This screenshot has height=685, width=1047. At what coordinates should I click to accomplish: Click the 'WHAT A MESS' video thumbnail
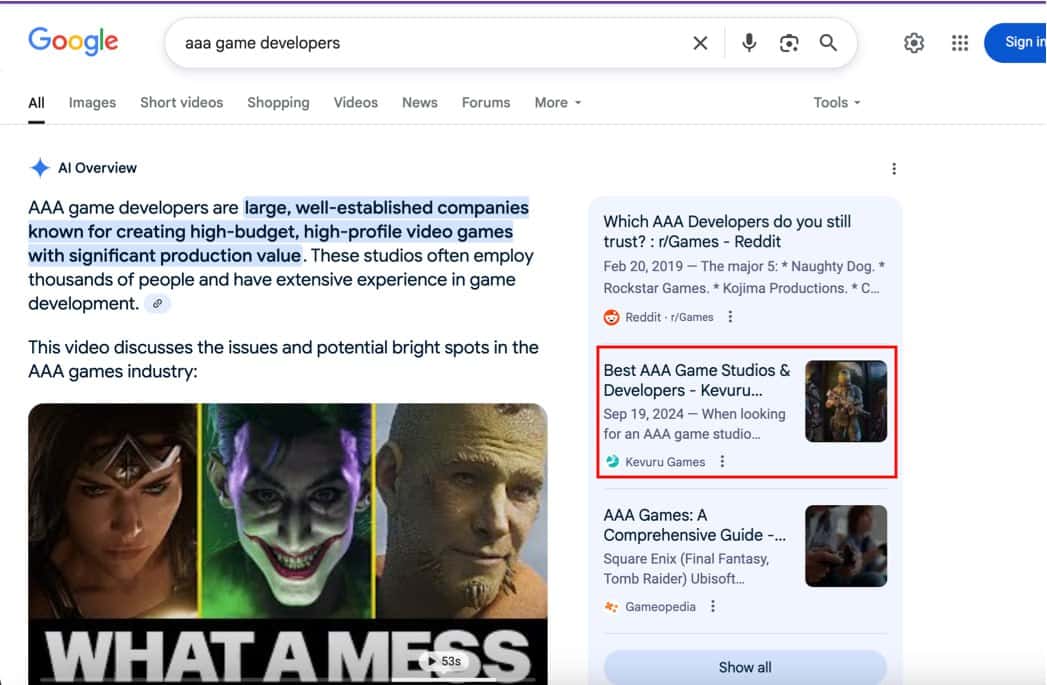tap(288, 543)
